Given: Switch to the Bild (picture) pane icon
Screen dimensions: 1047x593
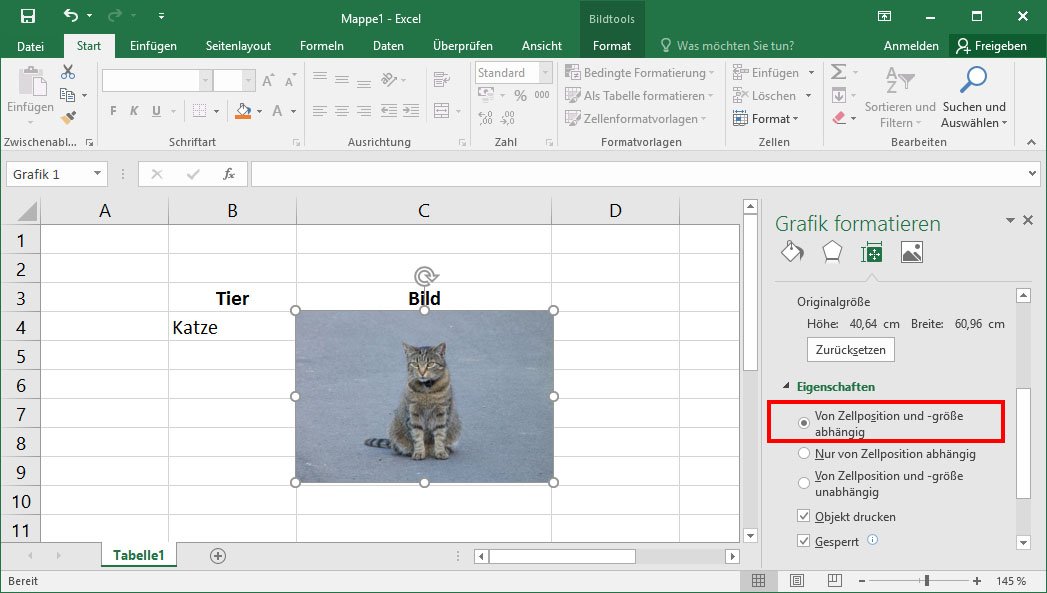Looking at the screenshot, I should 911,252.
